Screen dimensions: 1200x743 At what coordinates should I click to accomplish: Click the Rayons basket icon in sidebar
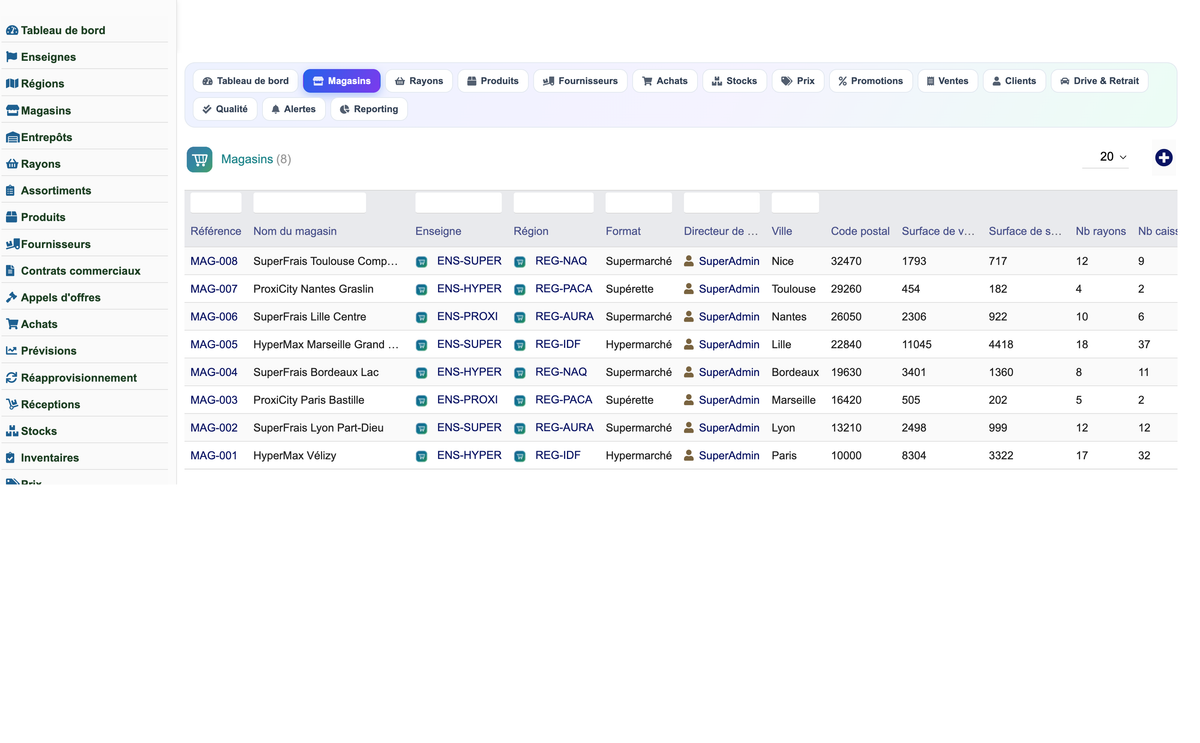point(12,164)
